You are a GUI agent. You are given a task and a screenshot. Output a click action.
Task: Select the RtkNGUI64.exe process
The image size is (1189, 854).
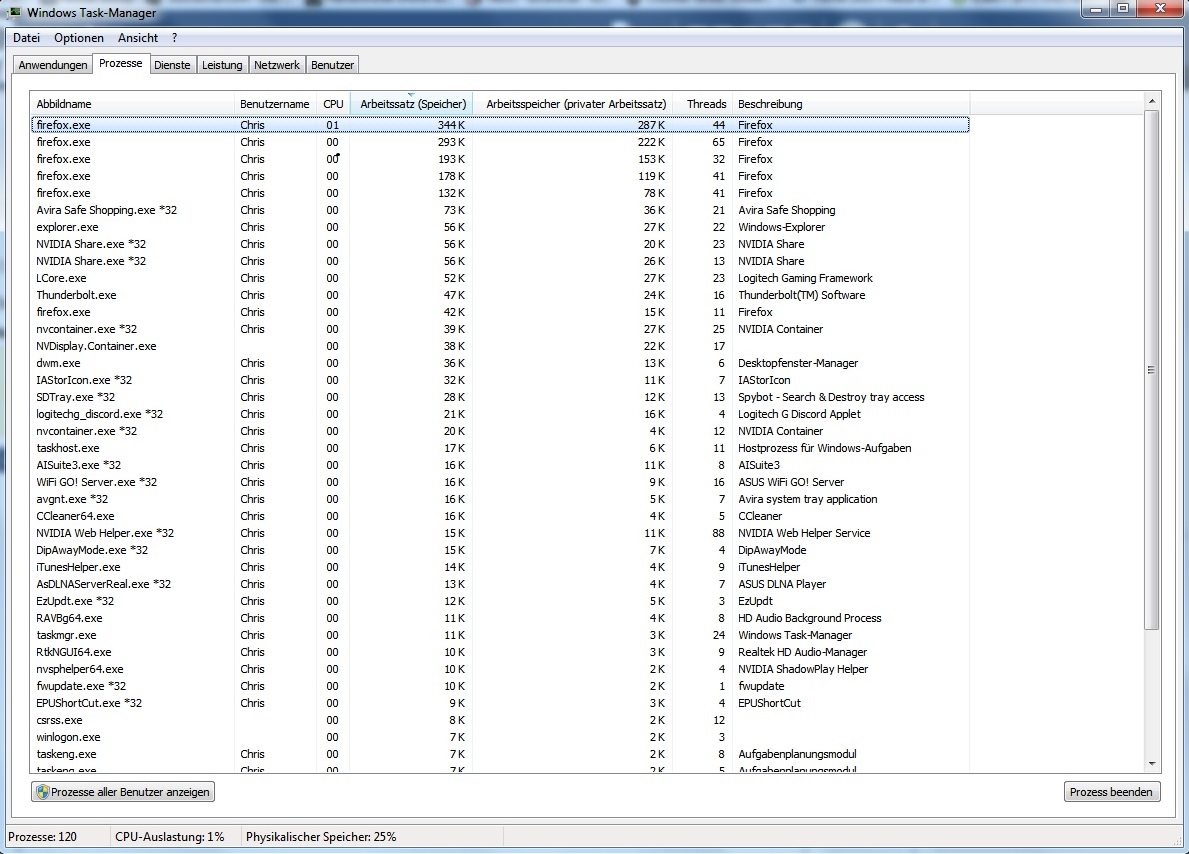(500, 652)
